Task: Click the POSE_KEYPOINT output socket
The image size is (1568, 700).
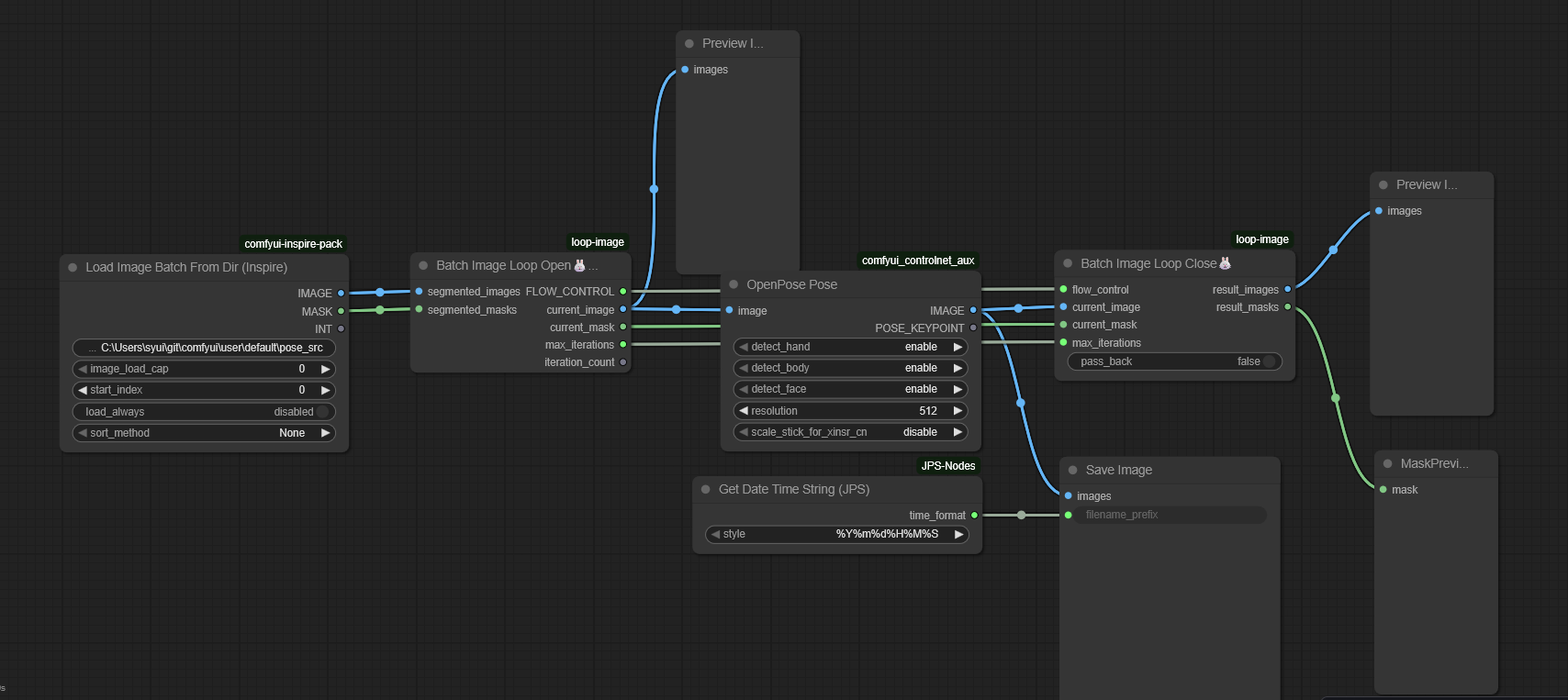Action: [x=973, y=328]
